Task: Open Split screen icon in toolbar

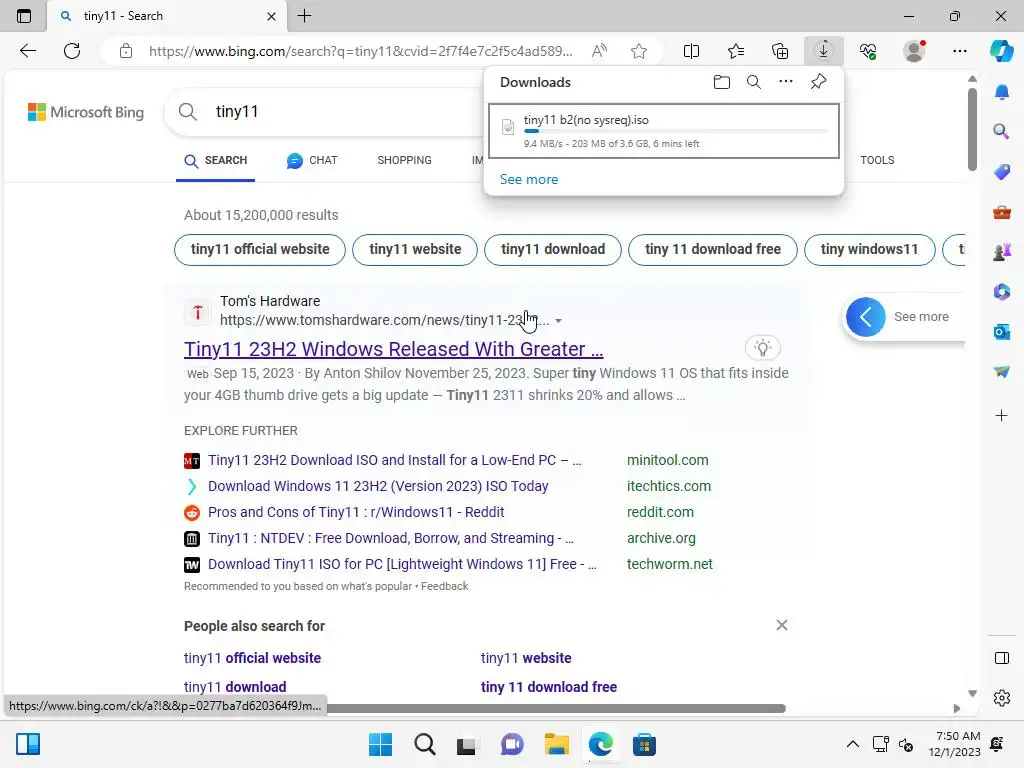Action: 691,51
